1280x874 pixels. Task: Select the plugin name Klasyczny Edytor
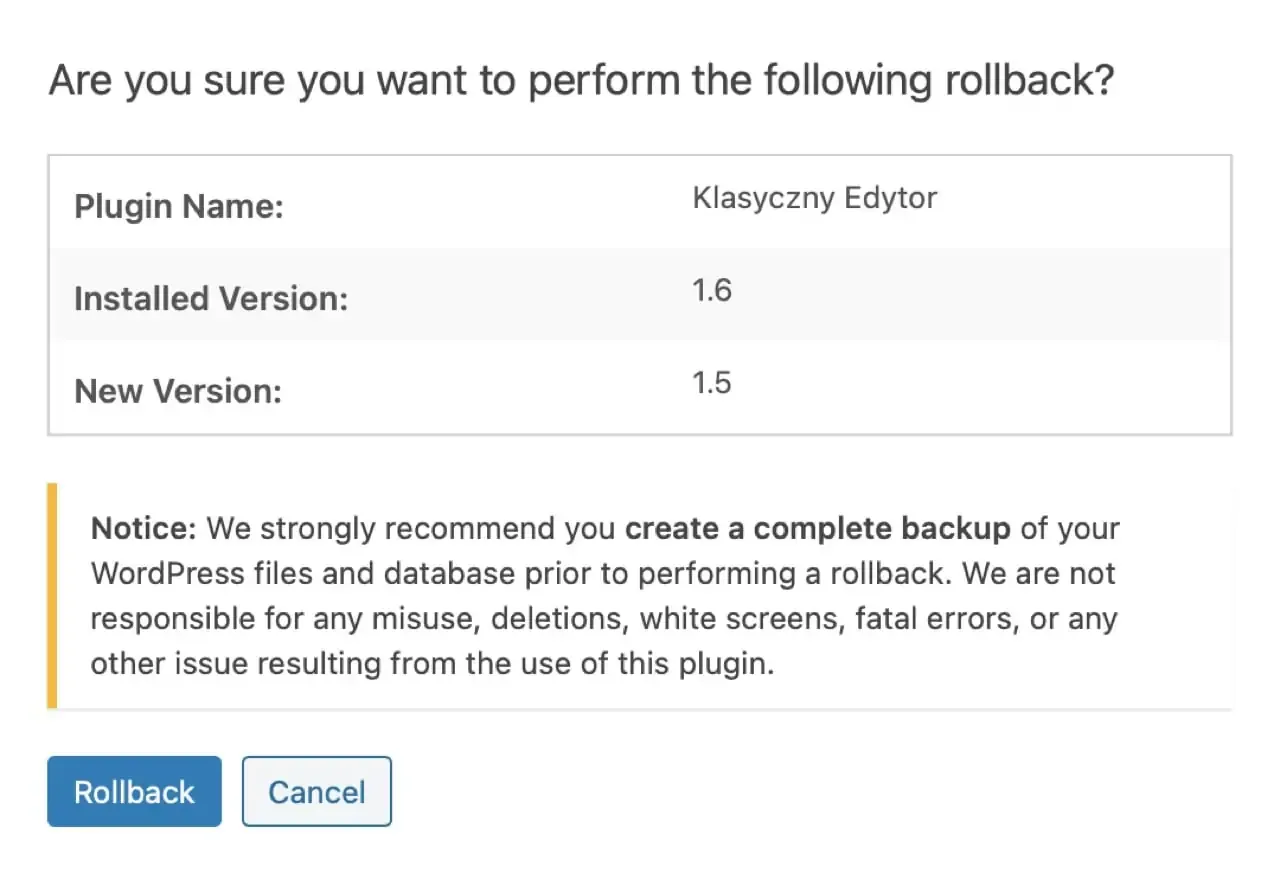coord(814,198)
